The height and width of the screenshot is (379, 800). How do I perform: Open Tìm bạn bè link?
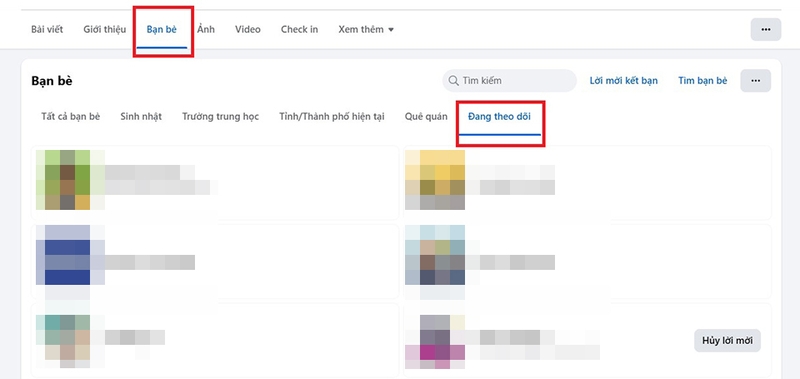tap(703, 81)
